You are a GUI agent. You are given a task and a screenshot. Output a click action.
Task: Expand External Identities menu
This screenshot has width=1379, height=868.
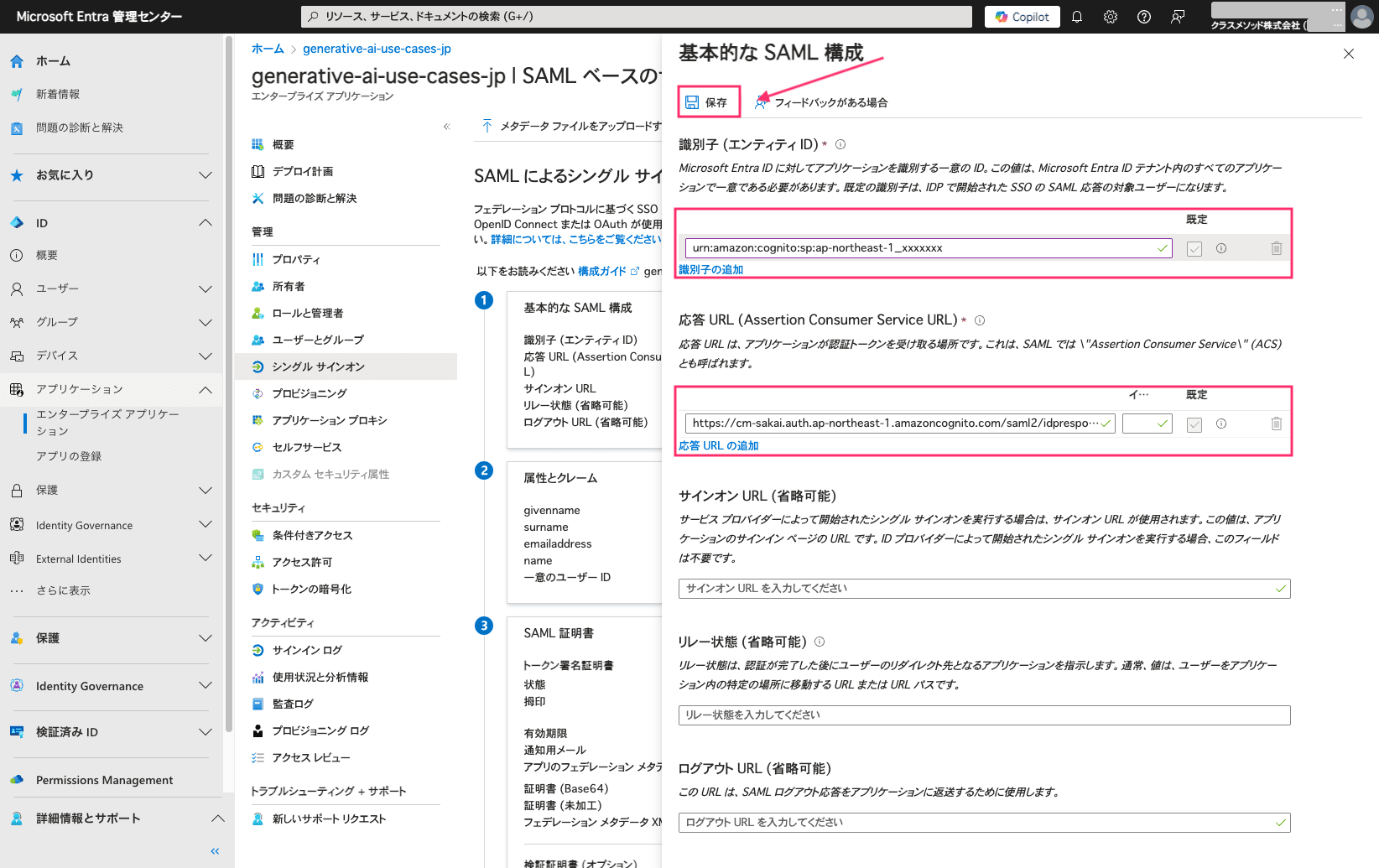point(206,559)
